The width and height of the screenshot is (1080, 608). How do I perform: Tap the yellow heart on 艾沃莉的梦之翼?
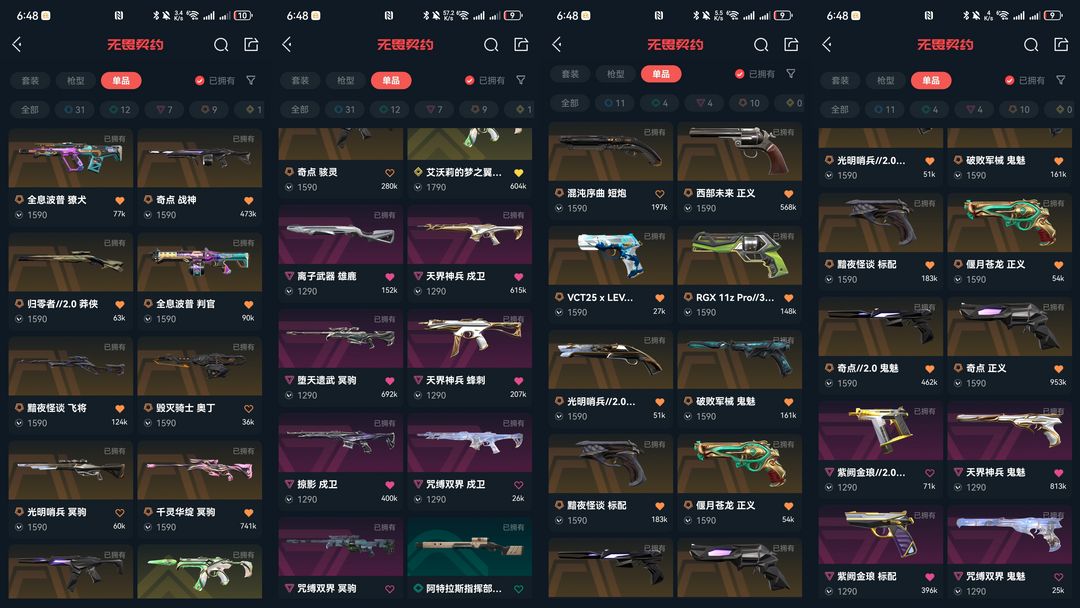point(519,173)
